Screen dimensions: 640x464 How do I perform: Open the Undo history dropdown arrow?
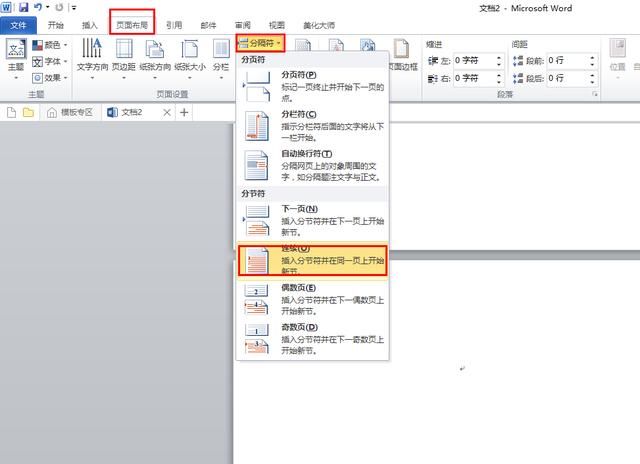(47, 7)
